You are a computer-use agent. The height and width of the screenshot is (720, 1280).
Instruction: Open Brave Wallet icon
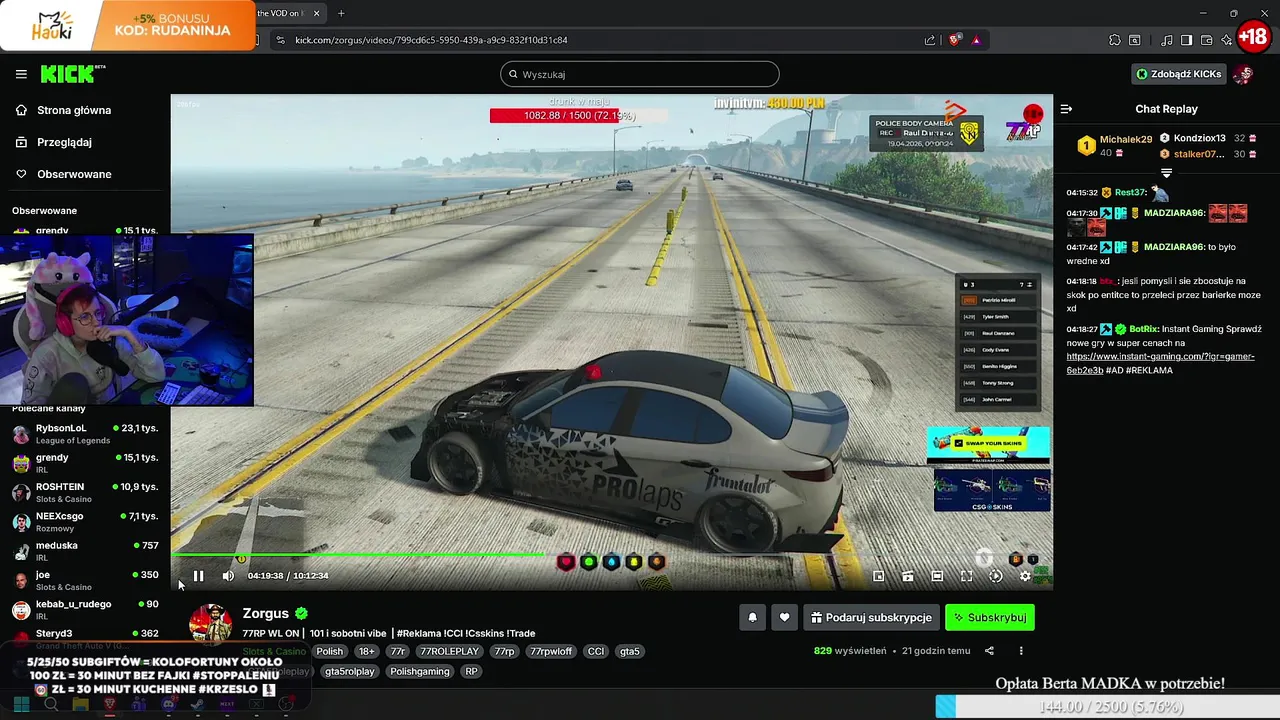[1206, 40]
